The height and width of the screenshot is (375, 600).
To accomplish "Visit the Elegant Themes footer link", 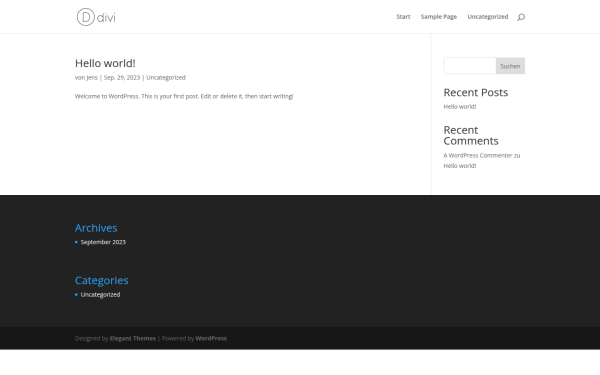I will pos(133,338).
